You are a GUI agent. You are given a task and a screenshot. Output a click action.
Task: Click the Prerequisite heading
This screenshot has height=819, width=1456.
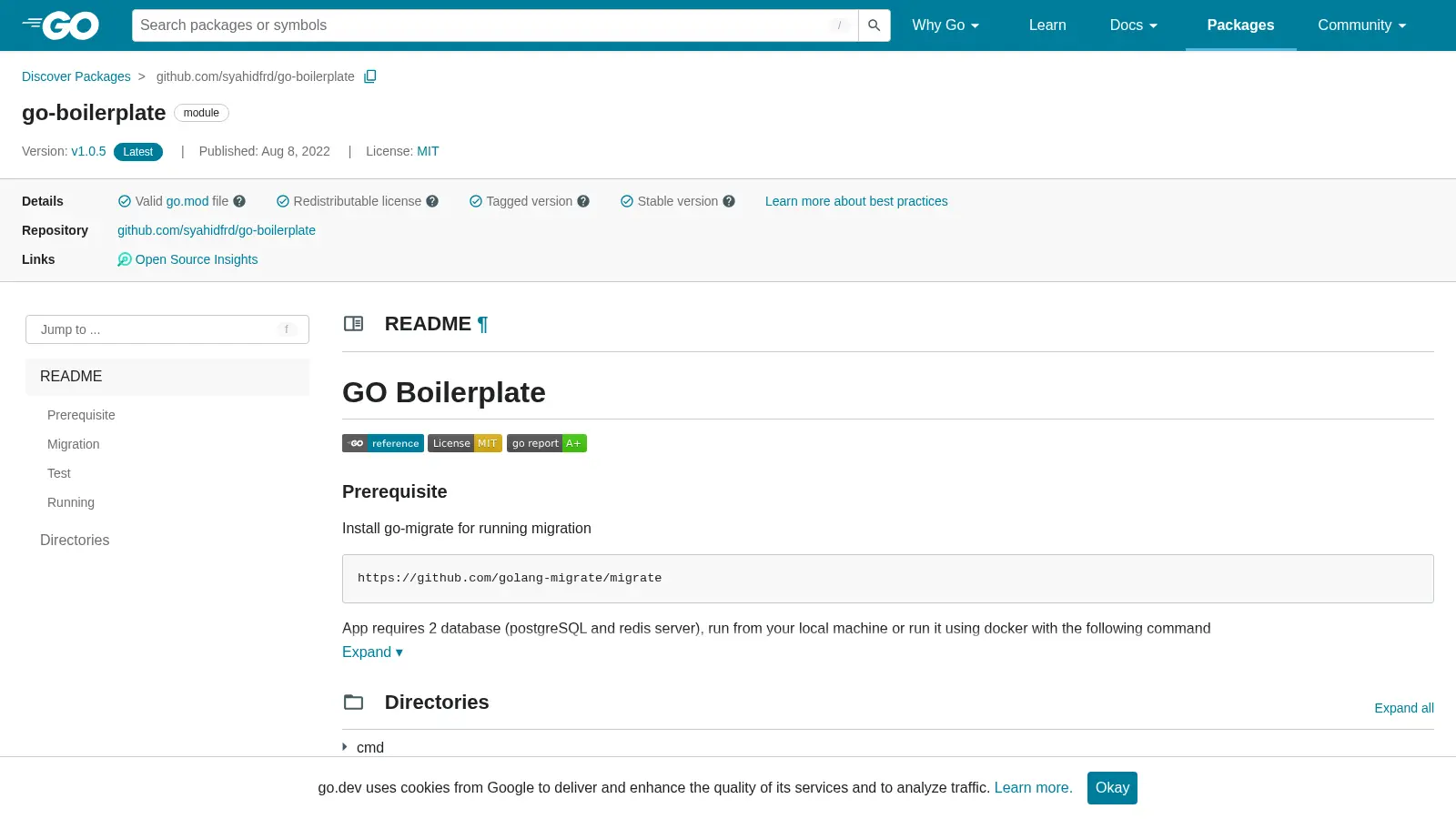point(395,491)
